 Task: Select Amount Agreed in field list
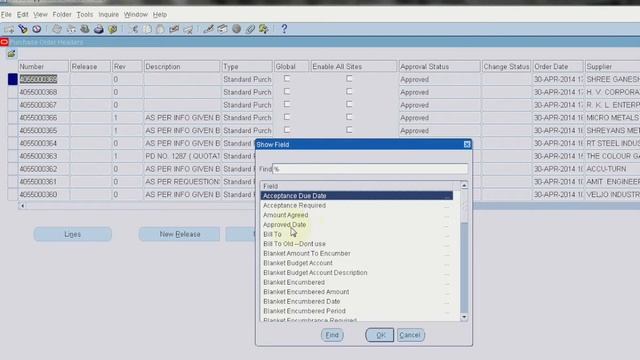[286, 215]
